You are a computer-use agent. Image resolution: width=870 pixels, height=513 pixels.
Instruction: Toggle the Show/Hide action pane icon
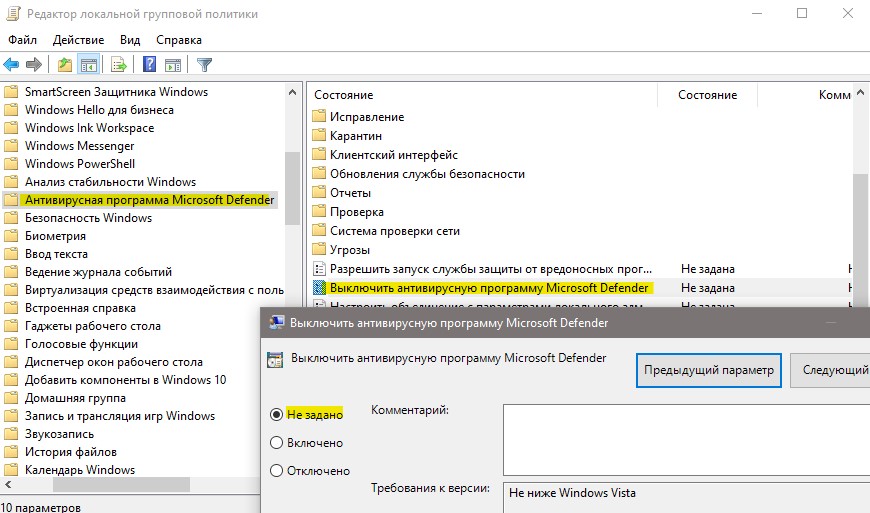[x=173, y=65]
